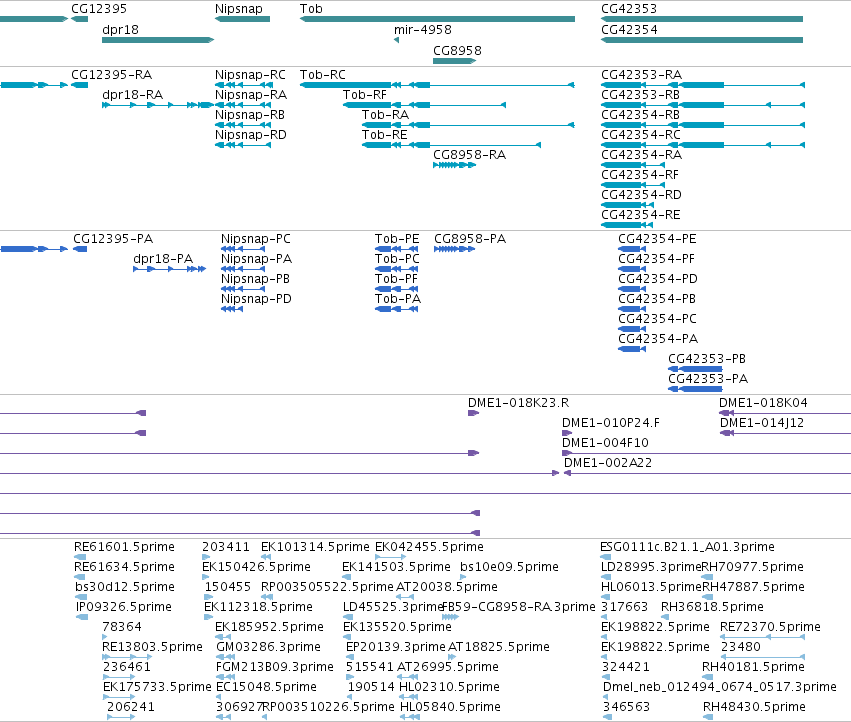The width and height of the screenshot is (851, 722).
Task: Click transcript CG8958-RA
Action: [x=469, y=155]
